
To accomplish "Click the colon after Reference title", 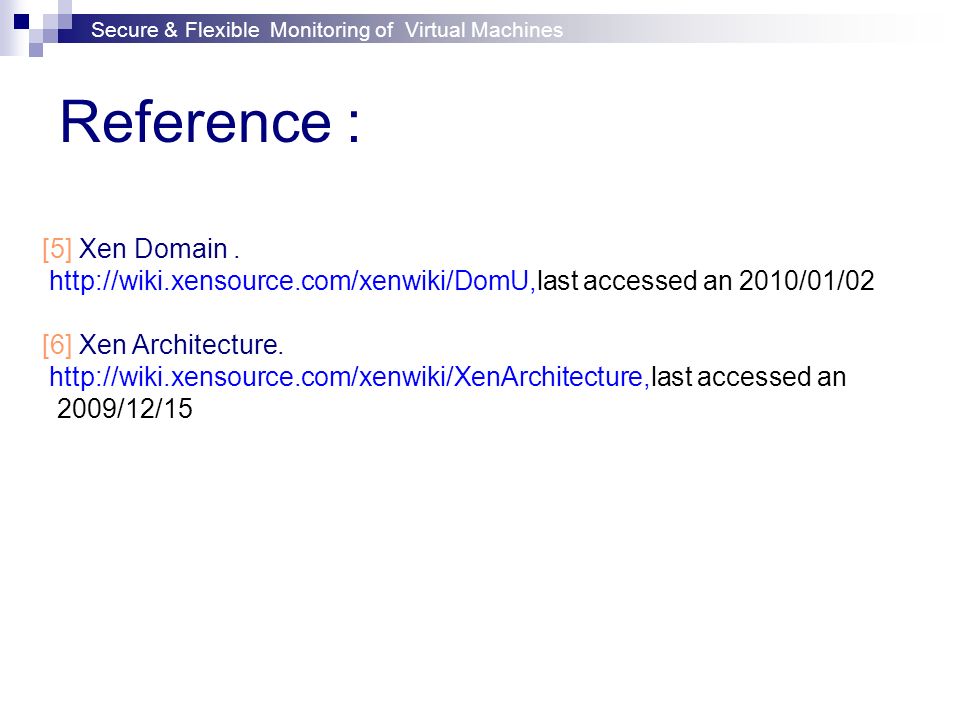I will pyautogui.click(x=353, y=127).
